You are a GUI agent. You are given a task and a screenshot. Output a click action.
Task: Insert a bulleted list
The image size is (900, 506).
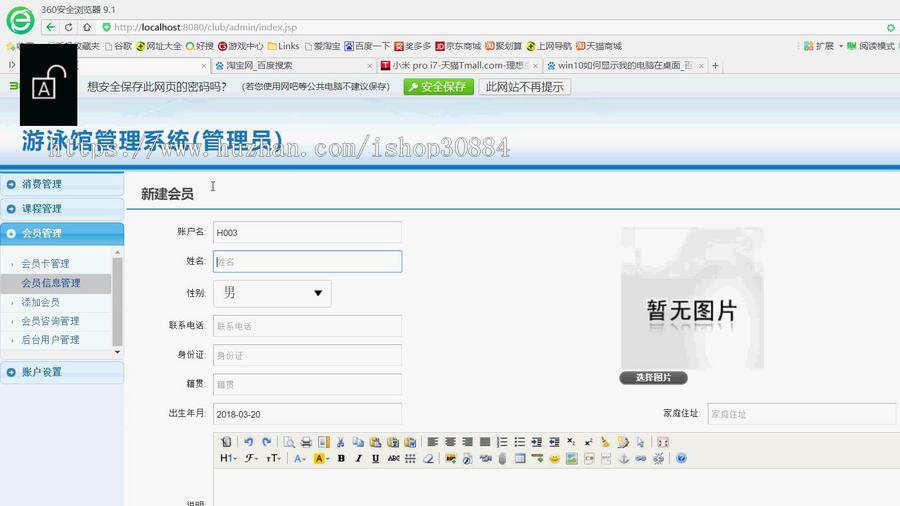(x=519, y=442)
